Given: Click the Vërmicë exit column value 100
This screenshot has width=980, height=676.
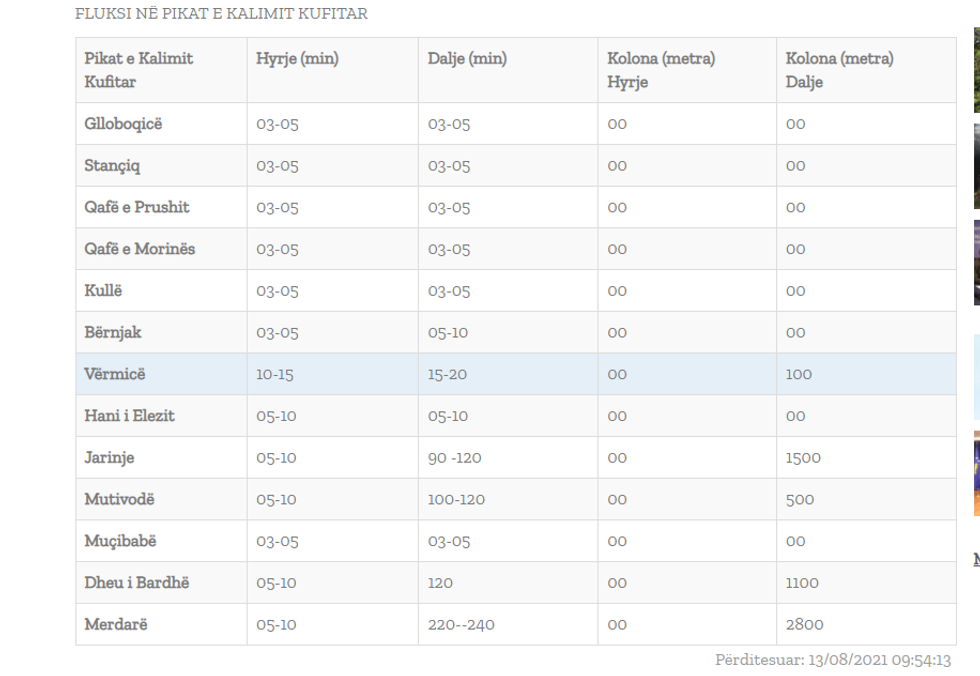Looking at the screenshot, I should 799,374.
